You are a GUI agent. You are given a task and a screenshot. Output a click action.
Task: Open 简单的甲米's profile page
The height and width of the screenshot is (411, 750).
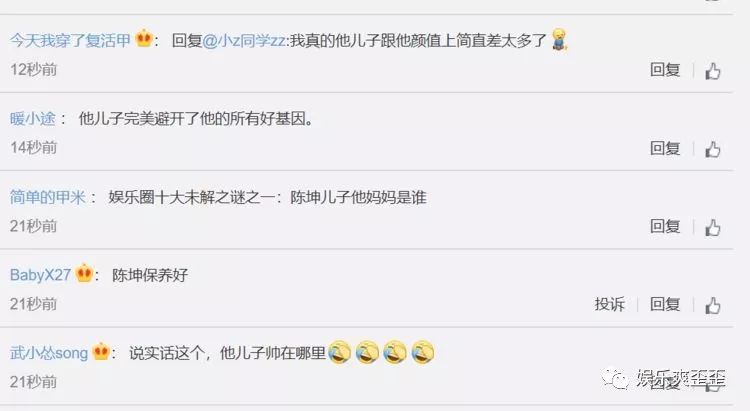click(48, 197)
